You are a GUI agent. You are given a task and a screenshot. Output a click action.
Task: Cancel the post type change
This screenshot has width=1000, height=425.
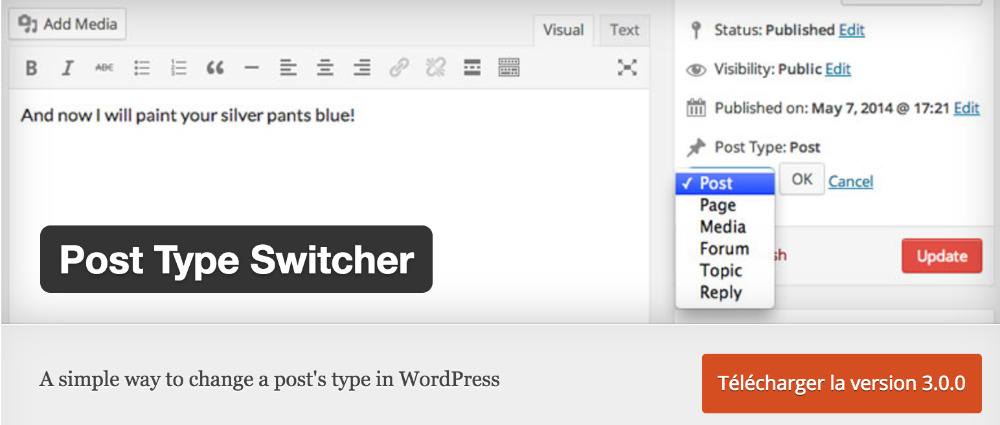point(851,182)
